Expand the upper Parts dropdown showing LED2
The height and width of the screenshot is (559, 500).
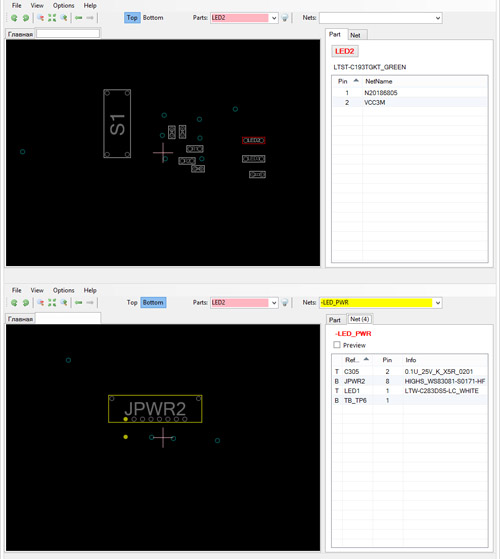(x=274, y=18)
